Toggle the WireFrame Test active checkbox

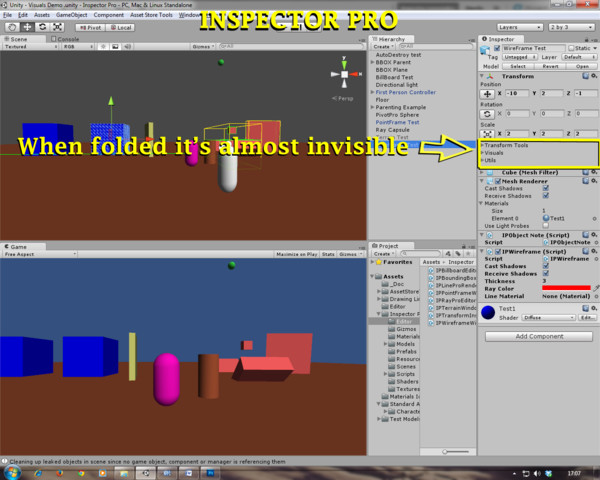point(497,48)
